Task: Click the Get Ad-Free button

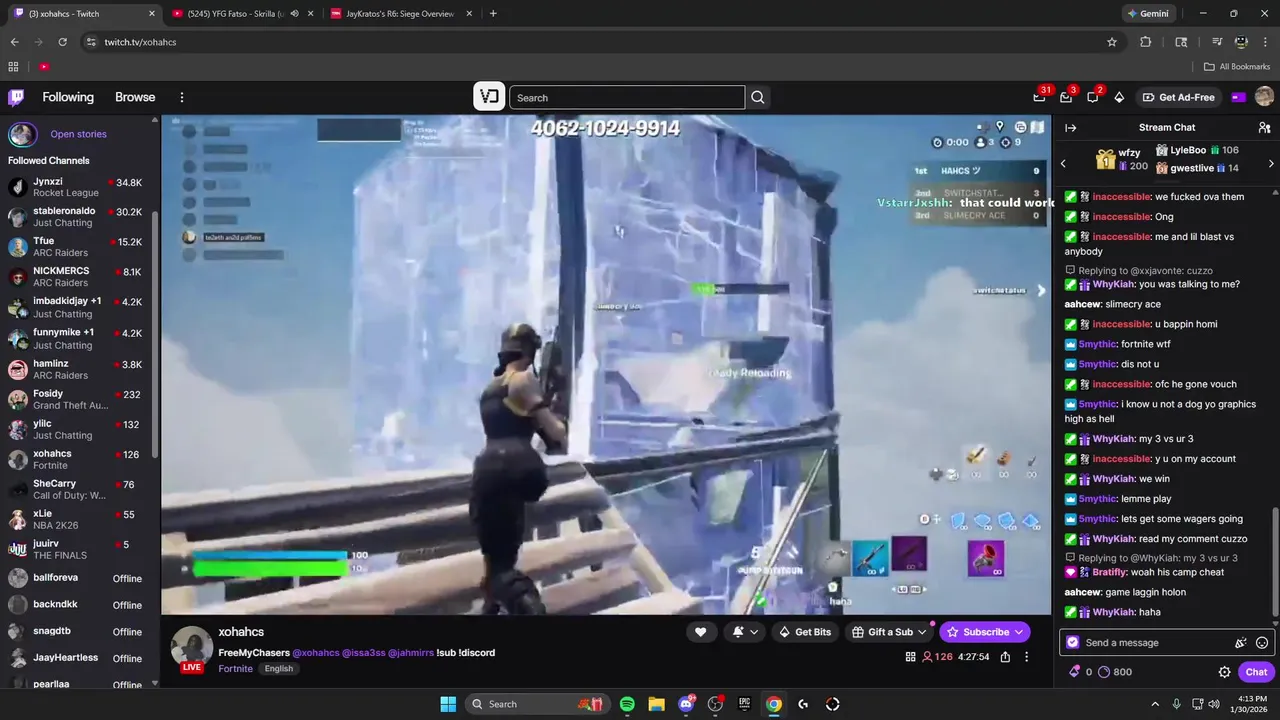Action: [x=1178, y=97]
